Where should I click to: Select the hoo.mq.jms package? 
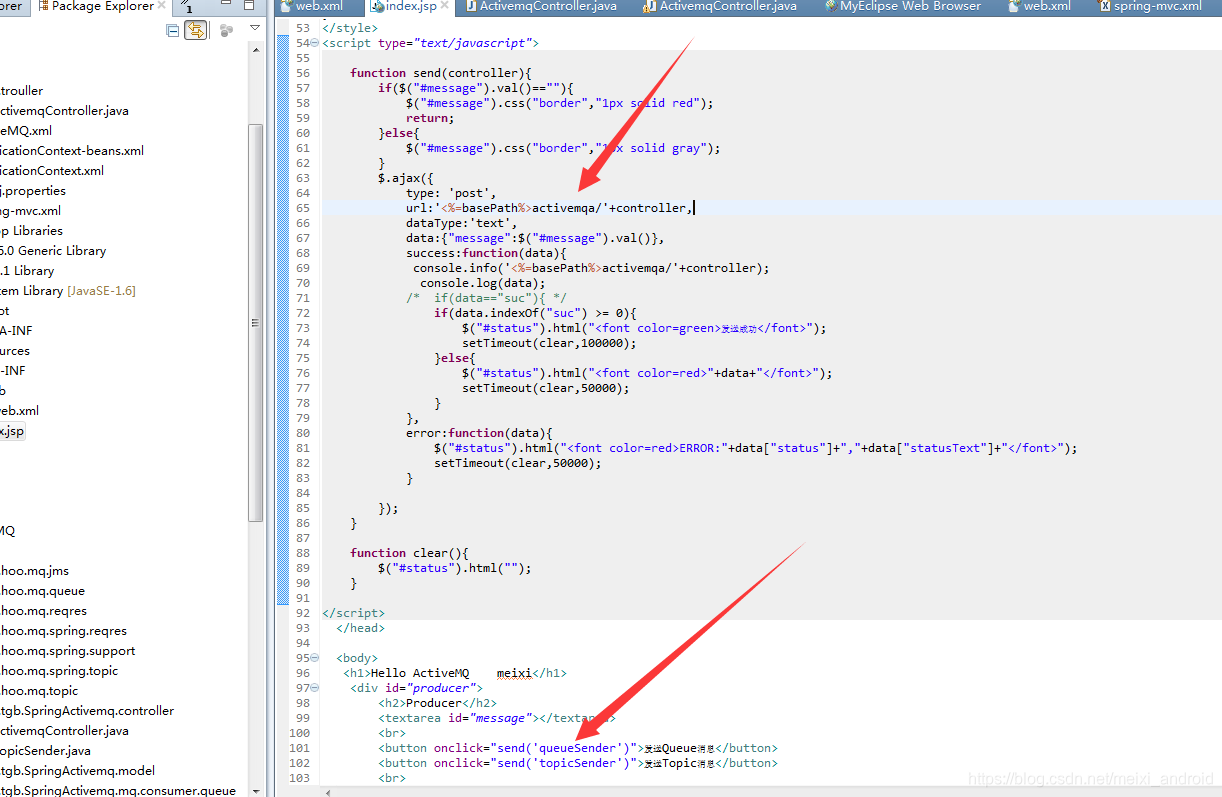coord(35,570)
